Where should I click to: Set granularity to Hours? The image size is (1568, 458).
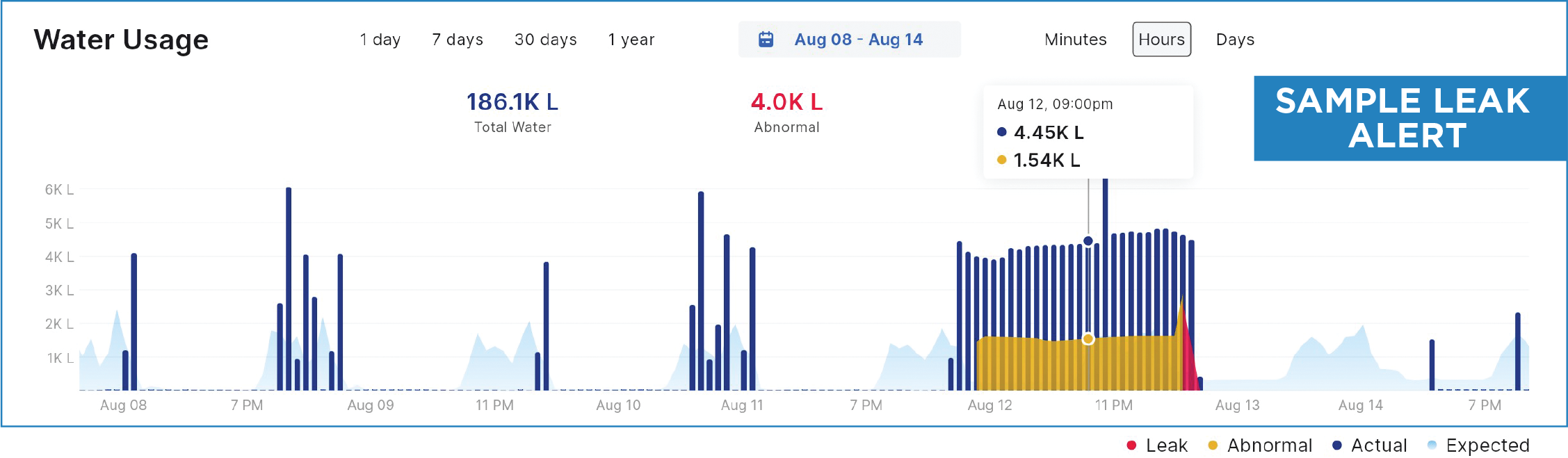tap(1161, 40)
